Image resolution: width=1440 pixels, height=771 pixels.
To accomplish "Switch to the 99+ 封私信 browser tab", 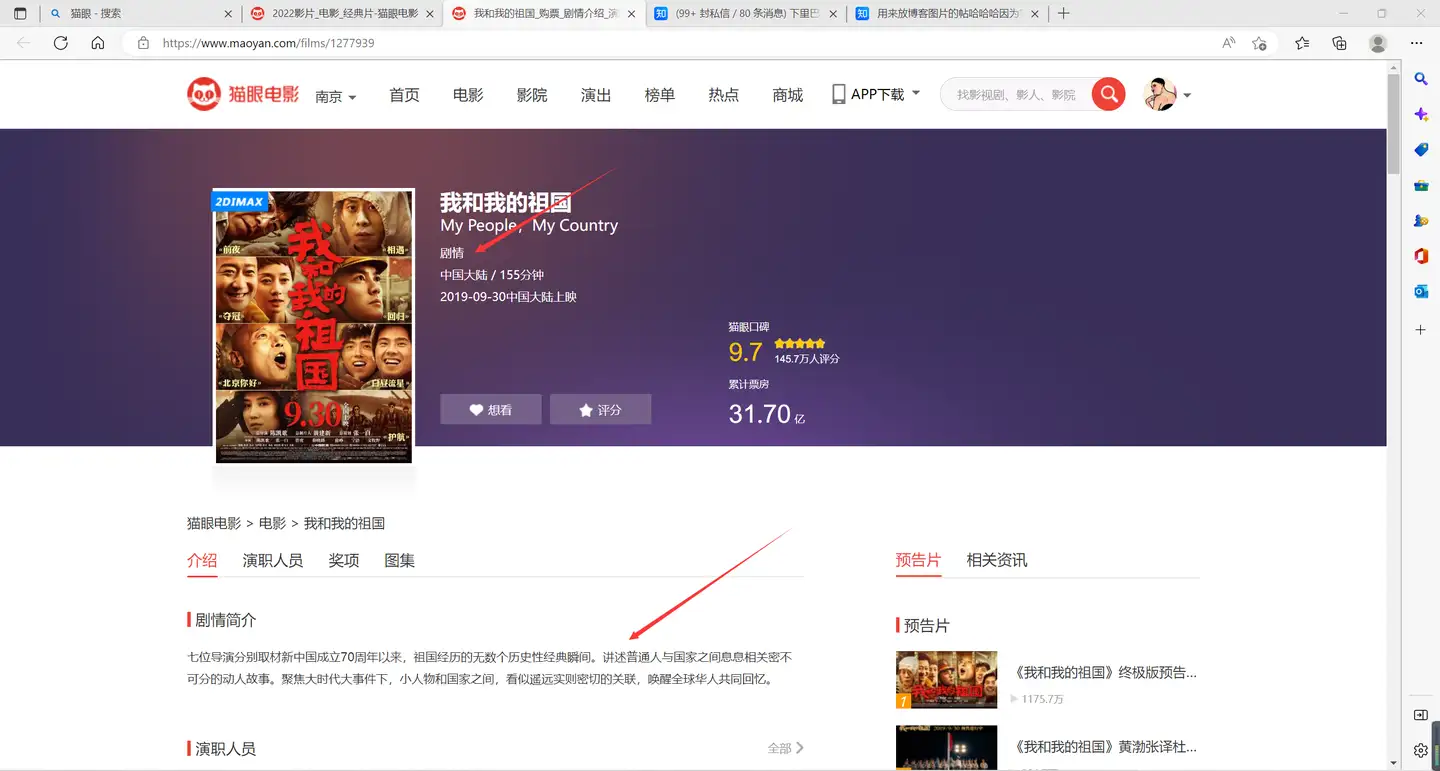I will pyautogui.click(x=747, y=14).
